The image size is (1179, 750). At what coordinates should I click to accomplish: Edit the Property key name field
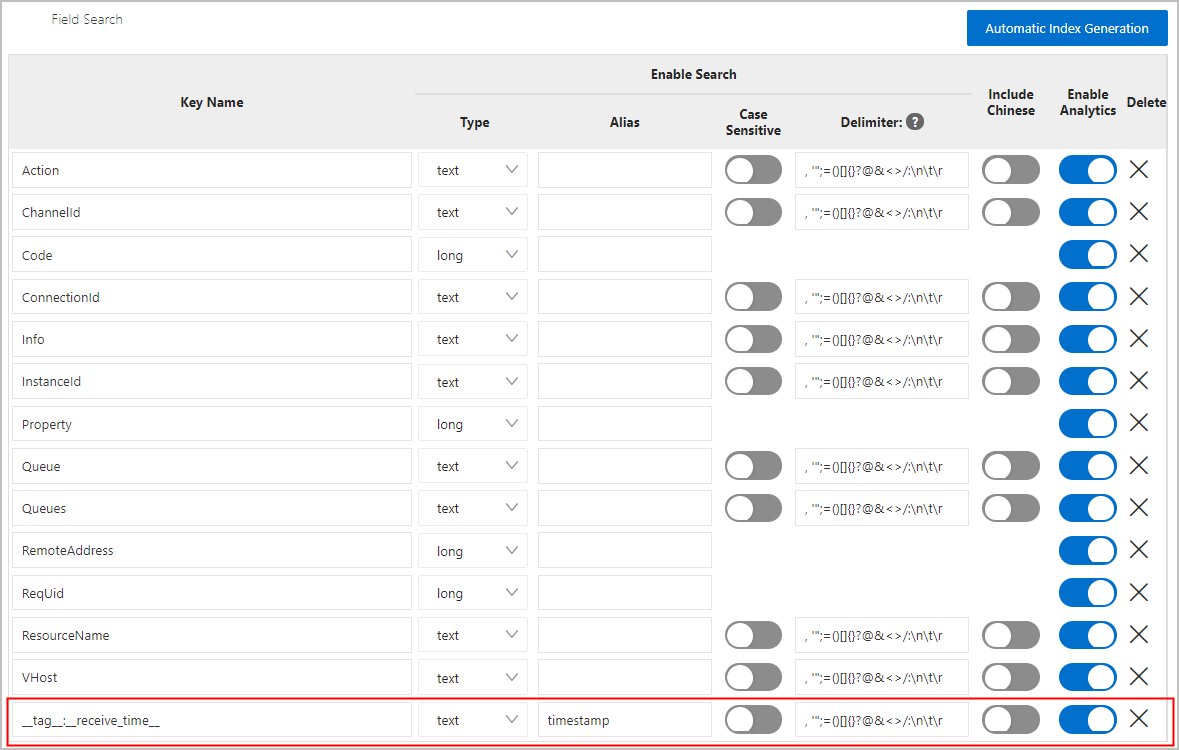(212, 424)
